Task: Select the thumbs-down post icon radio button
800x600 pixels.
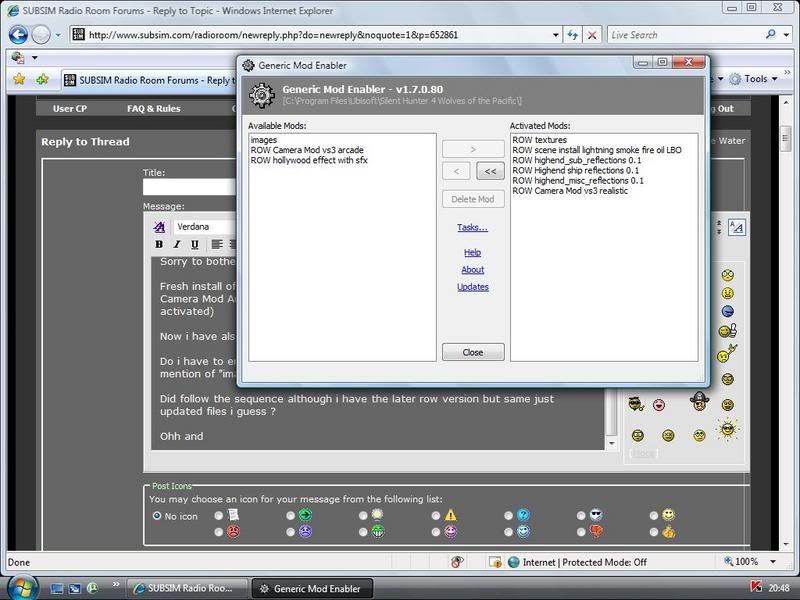Action: tap(581, 532)
